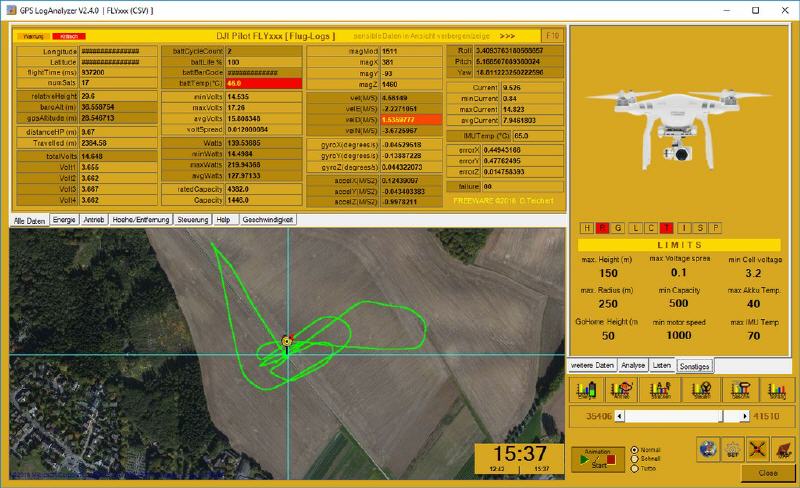Click the eagle MAP icon

[783, 449]
